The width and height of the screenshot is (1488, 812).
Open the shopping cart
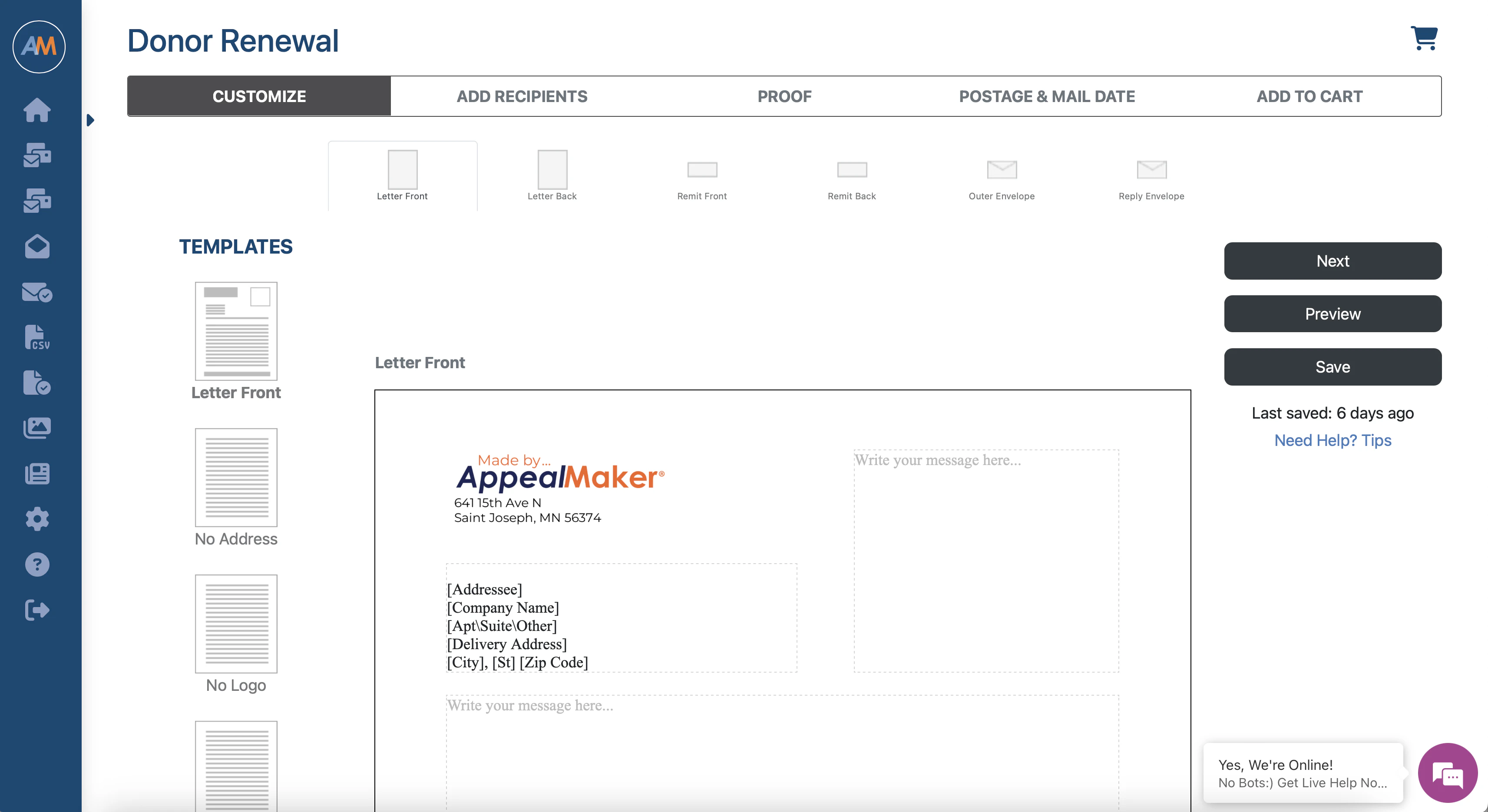(1424, 37)
